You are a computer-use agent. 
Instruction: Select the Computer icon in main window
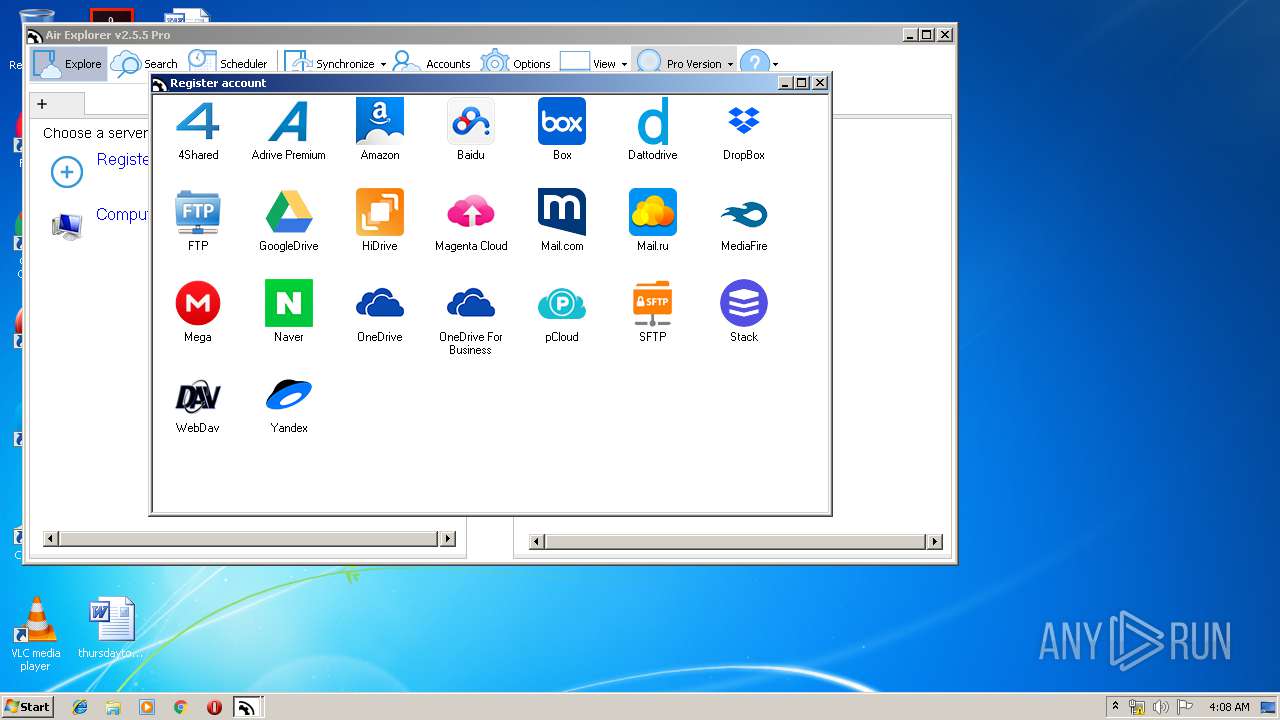coord(67,226)
